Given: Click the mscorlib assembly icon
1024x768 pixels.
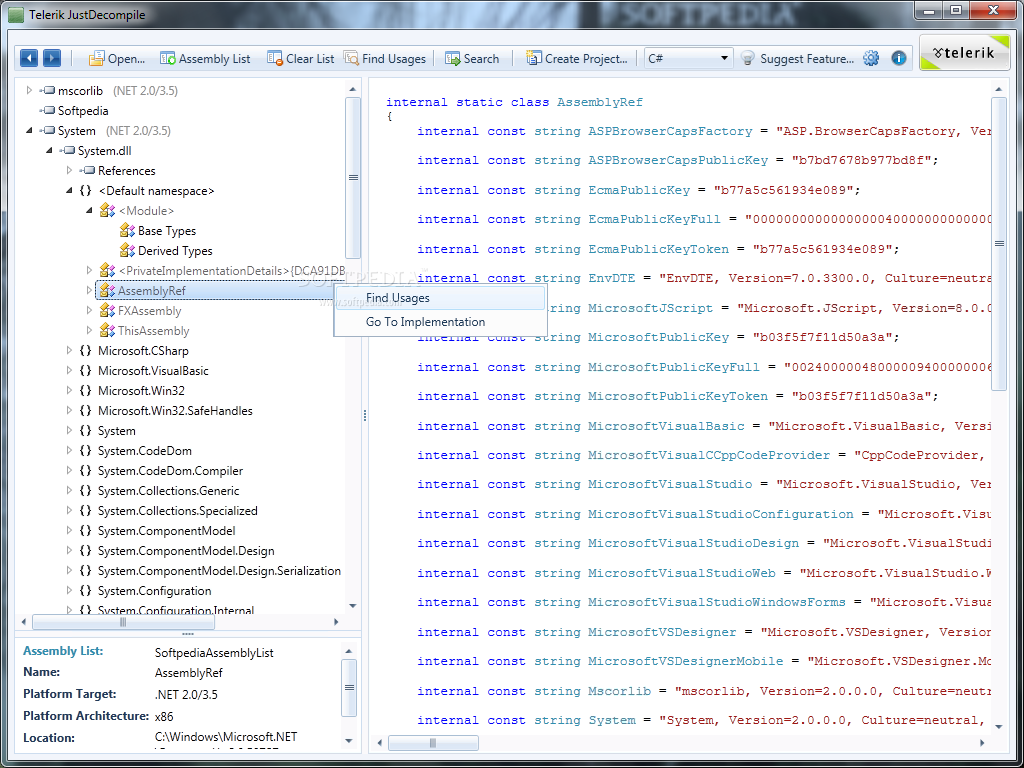Looking at the screenshot, I should (x=47, y=90).
